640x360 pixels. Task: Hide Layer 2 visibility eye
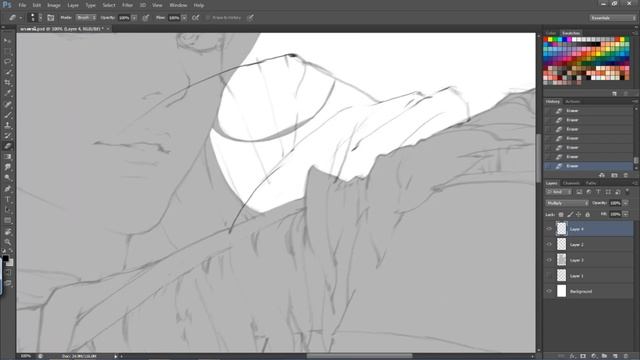[549, 244]
